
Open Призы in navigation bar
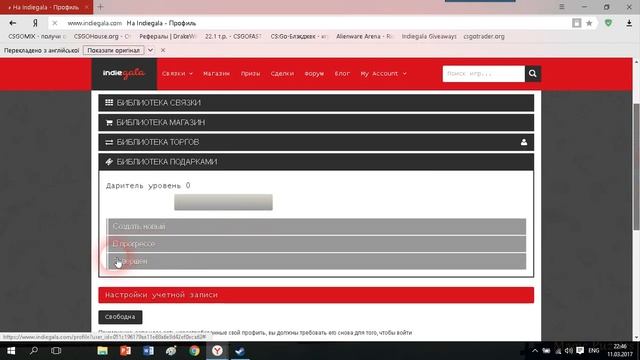(x=250, y=73)
